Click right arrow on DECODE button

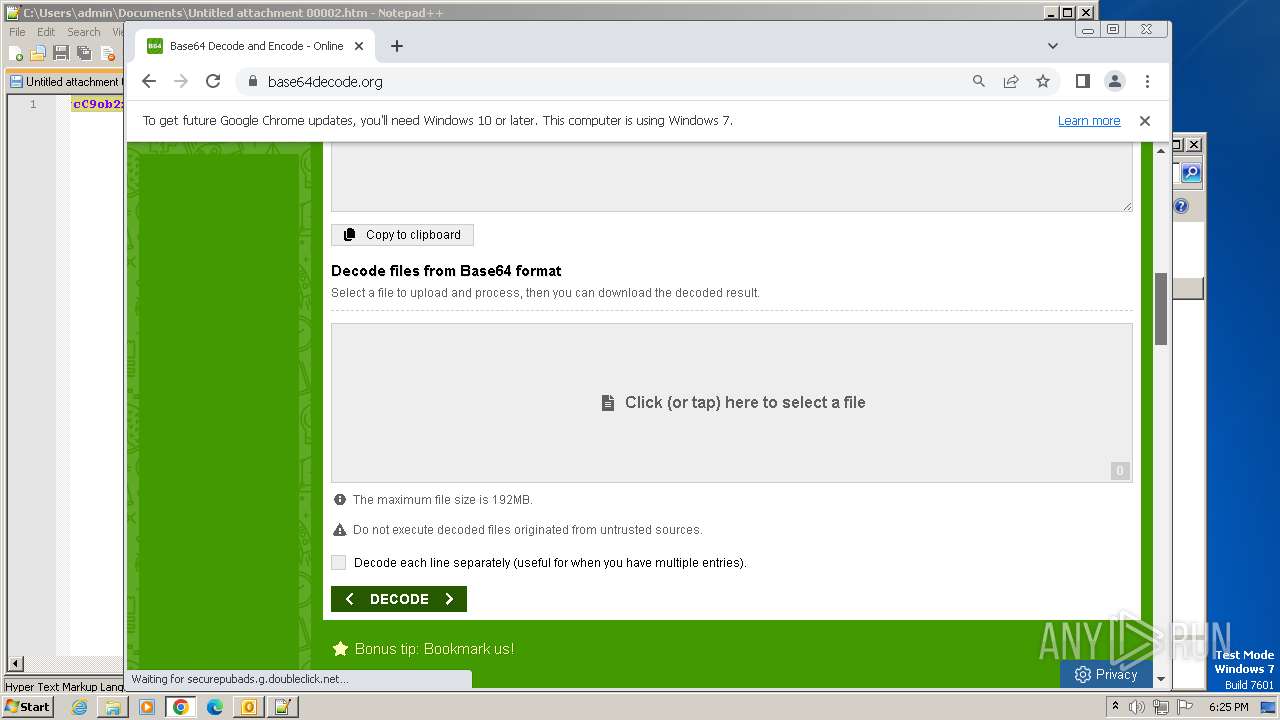(x=449, y=599)
